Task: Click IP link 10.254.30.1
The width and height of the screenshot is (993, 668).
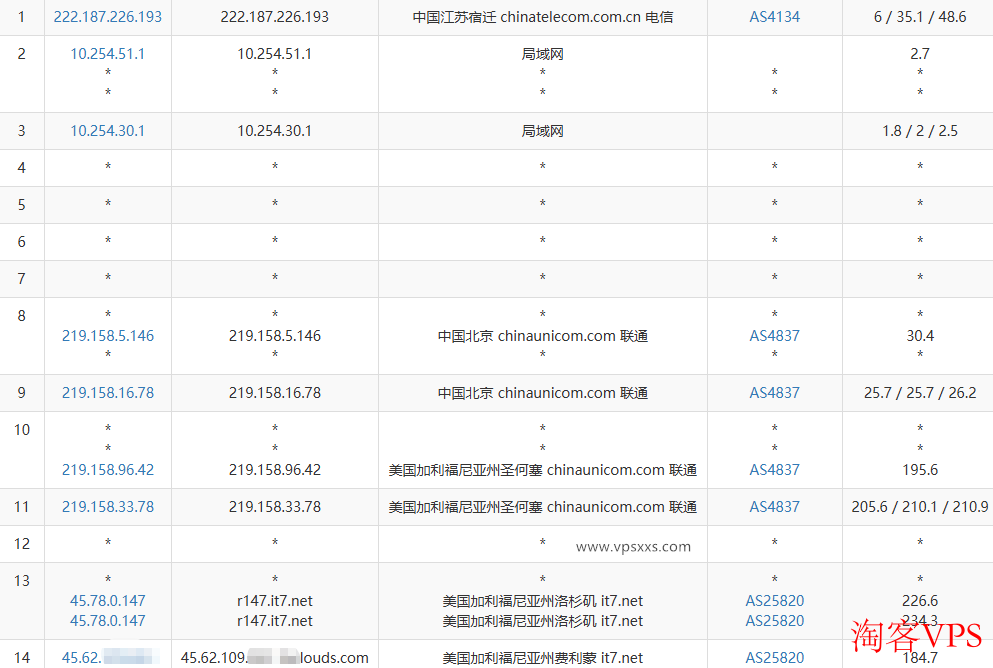Action: tap(108, 131)
